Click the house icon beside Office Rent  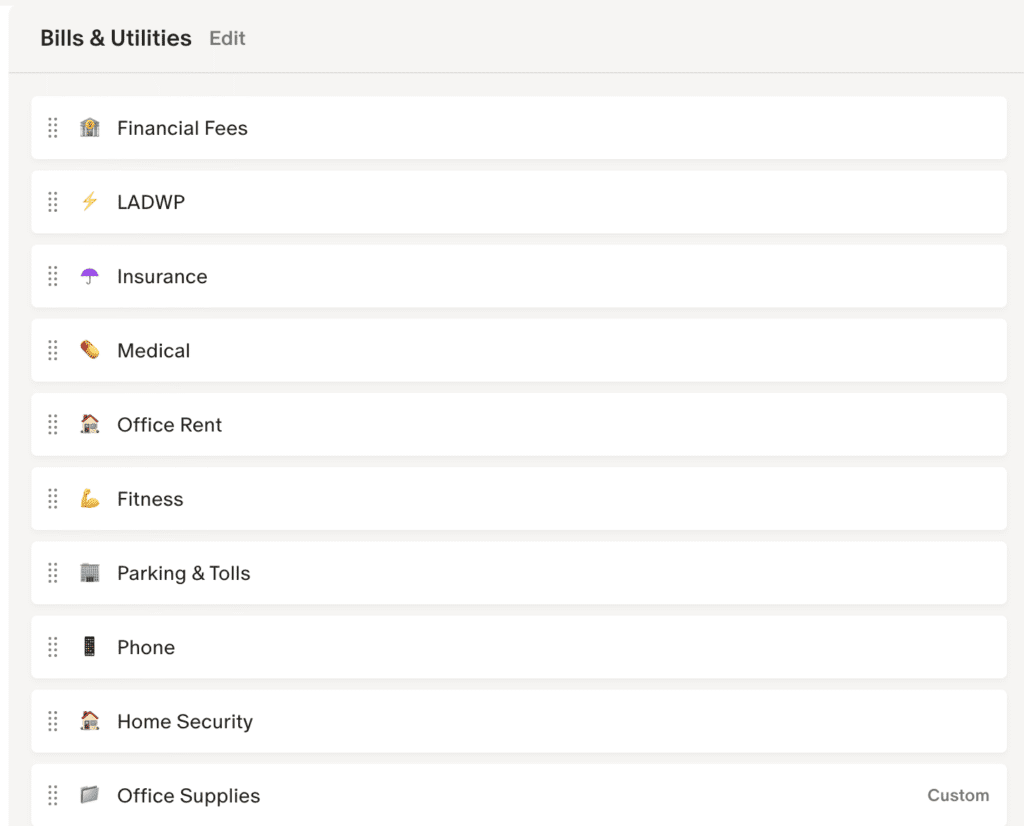tap(90, 424)
